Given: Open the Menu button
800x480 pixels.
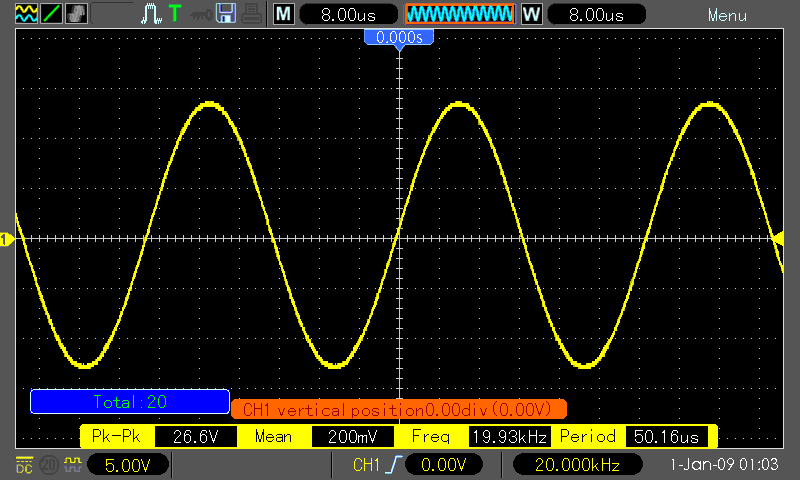Looking at the screenshot, I should point(727,15).
